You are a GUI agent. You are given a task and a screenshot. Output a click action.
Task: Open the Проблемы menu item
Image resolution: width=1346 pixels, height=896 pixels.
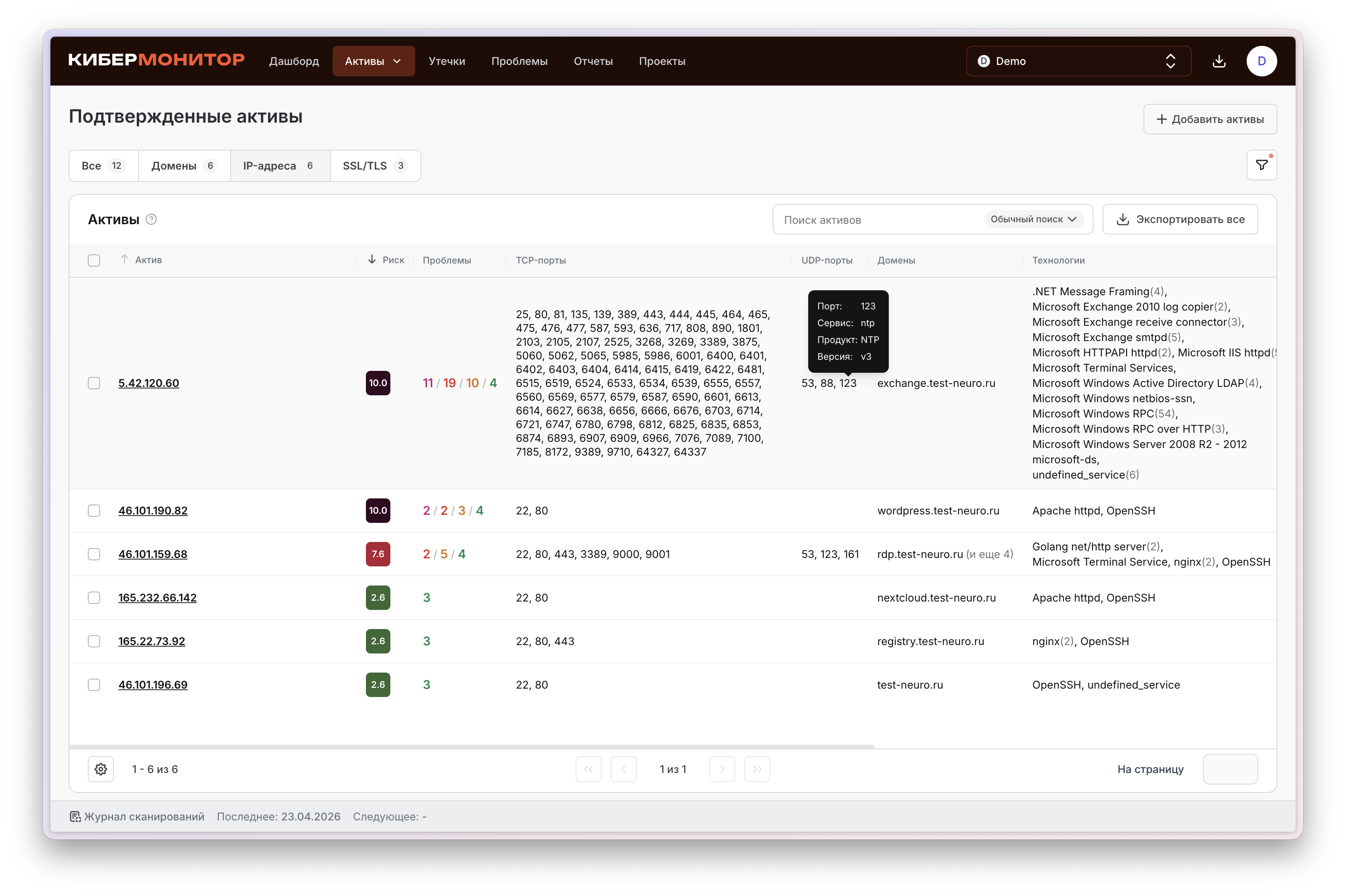pos(519,61)
